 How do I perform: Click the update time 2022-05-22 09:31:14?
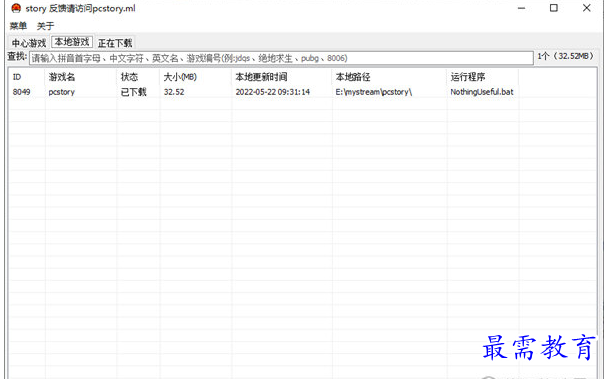[x=273, y=92]
